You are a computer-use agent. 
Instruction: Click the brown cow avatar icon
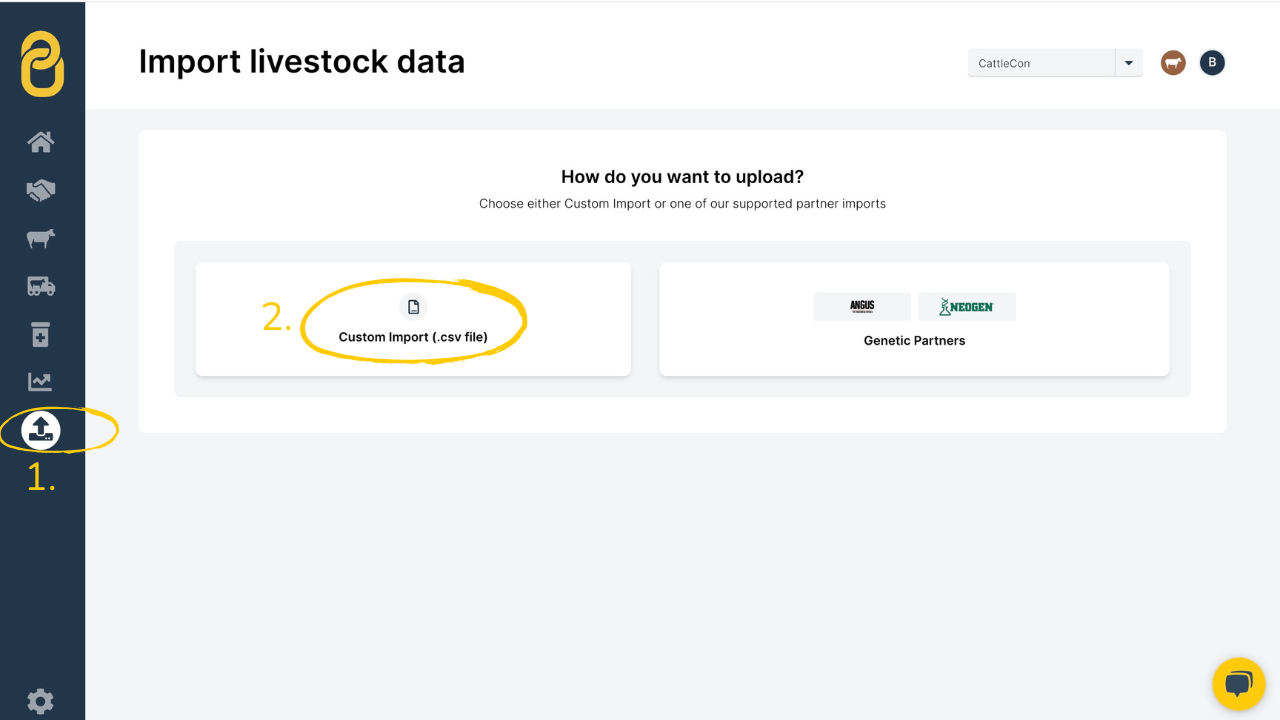click(x=1173, y=63)
